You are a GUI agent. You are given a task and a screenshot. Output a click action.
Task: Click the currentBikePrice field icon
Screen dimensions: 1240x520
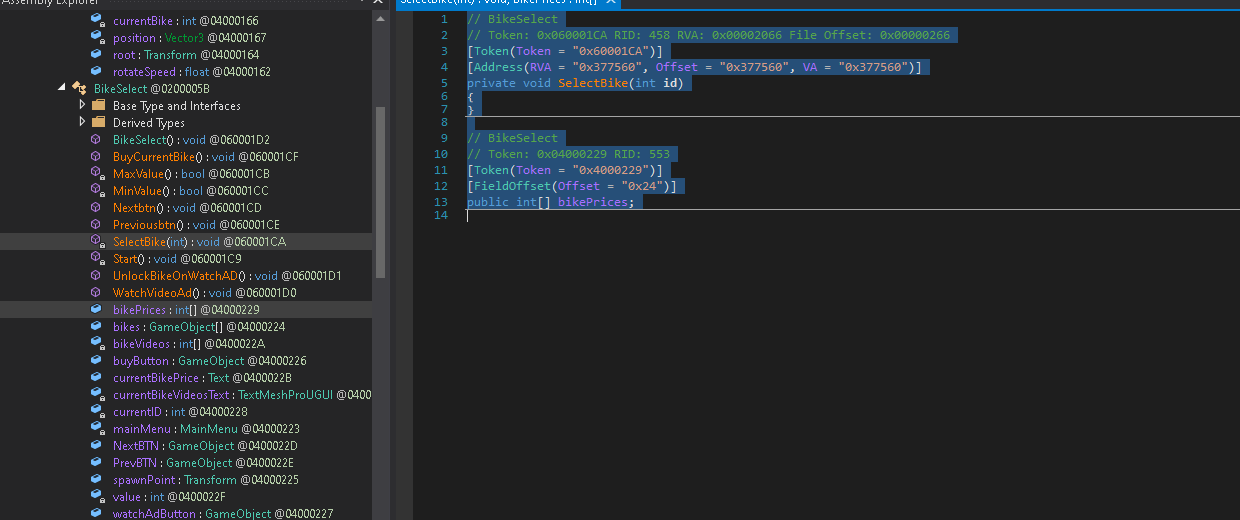[97, 378]
